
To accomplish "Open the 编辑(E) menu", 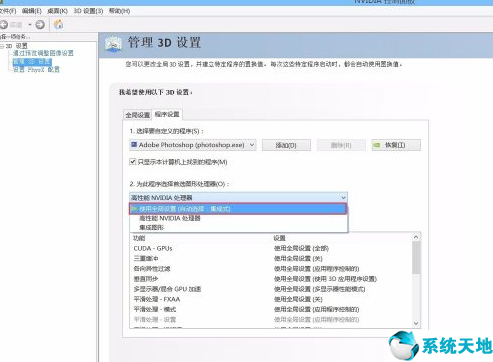I will click(32, 11).
